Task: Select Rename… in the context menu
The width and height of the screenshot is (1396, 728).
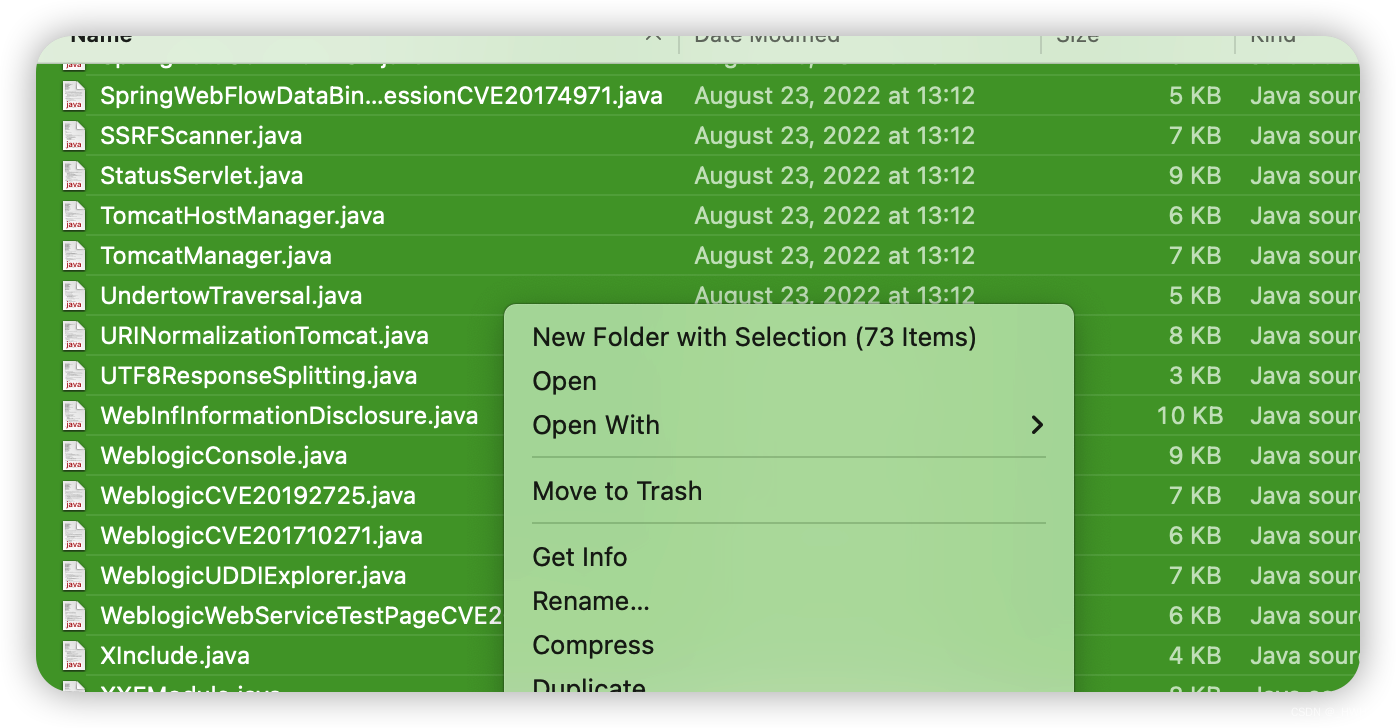Action: click(x=591, y=601)
